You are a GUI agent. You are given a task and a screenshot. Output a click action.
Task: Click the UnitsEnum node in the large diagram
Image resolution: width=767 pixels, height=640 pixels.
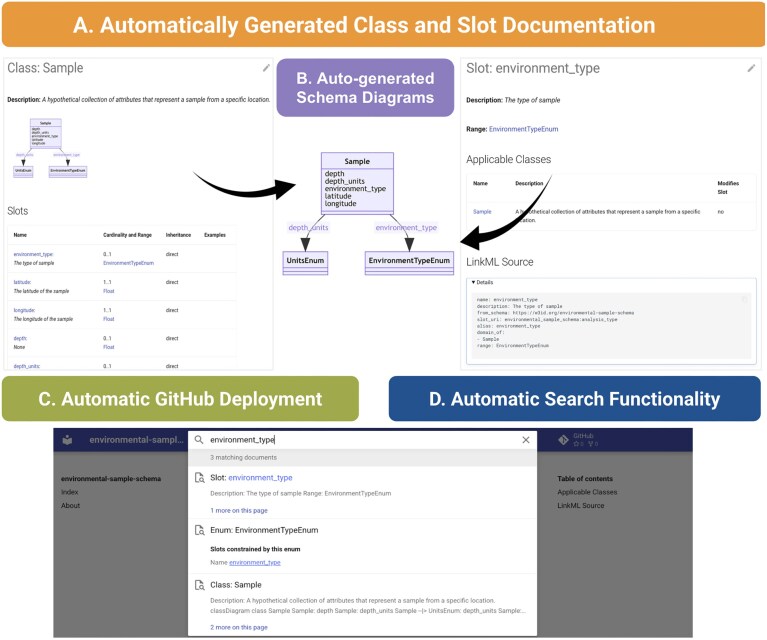point(305,263)
